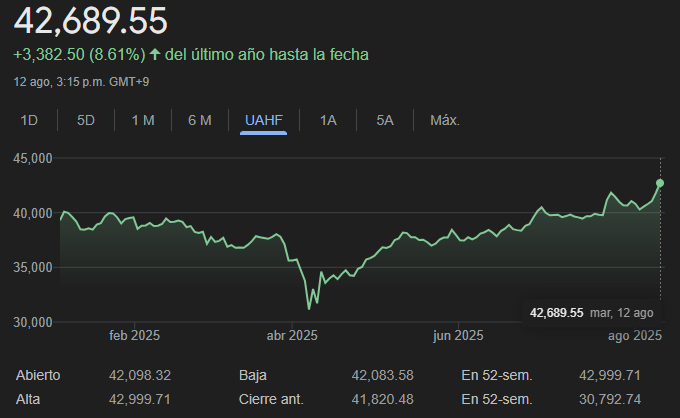Viewport: 680px width, 418px height.
Task: Click the chart endpoint marker dot
Action: 660,183
